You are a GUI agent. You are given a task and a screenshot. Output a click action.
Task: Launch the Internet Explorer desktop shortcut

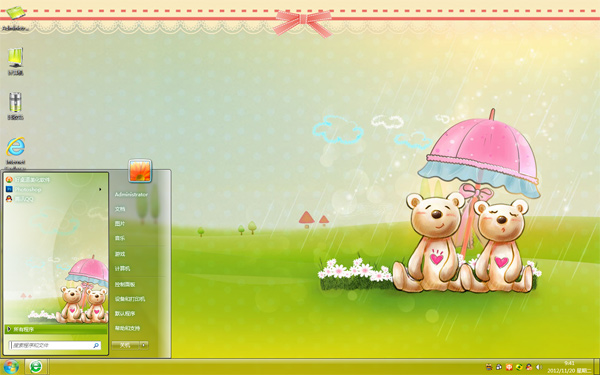[16, 147]
